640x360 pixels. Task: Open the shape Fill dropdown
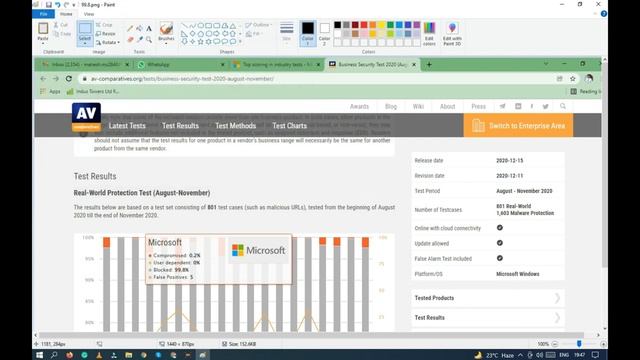(x=254, y=34)
